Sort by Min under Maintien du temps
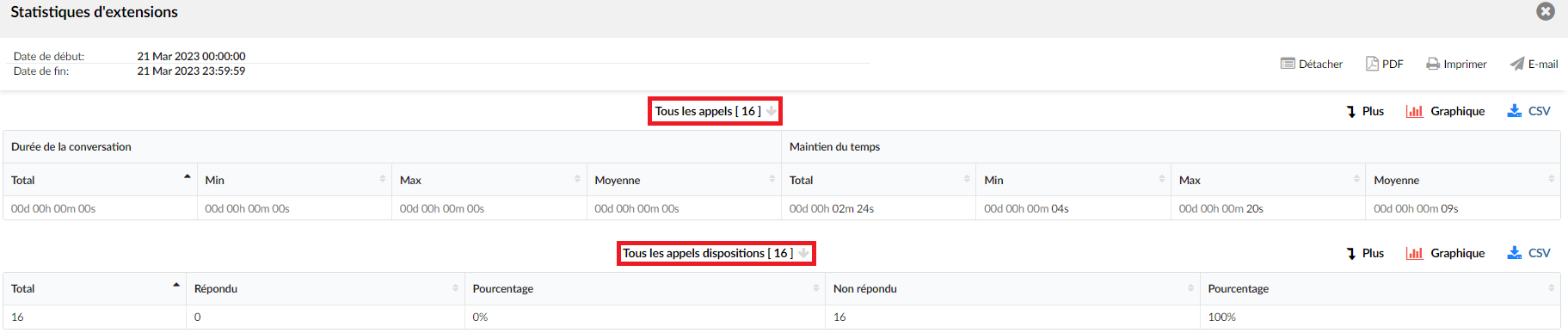The image size is (1568, 333). (x=1073, y=180)
